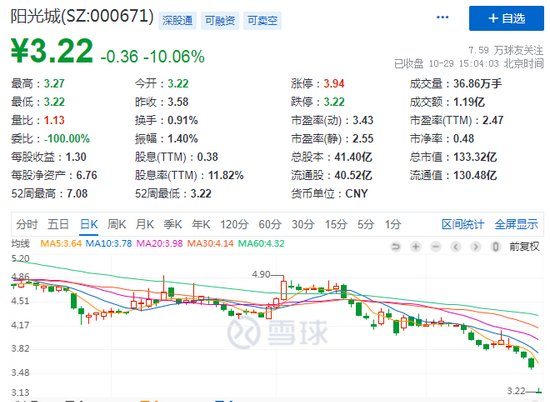The width and height of the screenshot is (550, 402).
Task: Click the 量比 1.13 value
Action: [54, 120]
